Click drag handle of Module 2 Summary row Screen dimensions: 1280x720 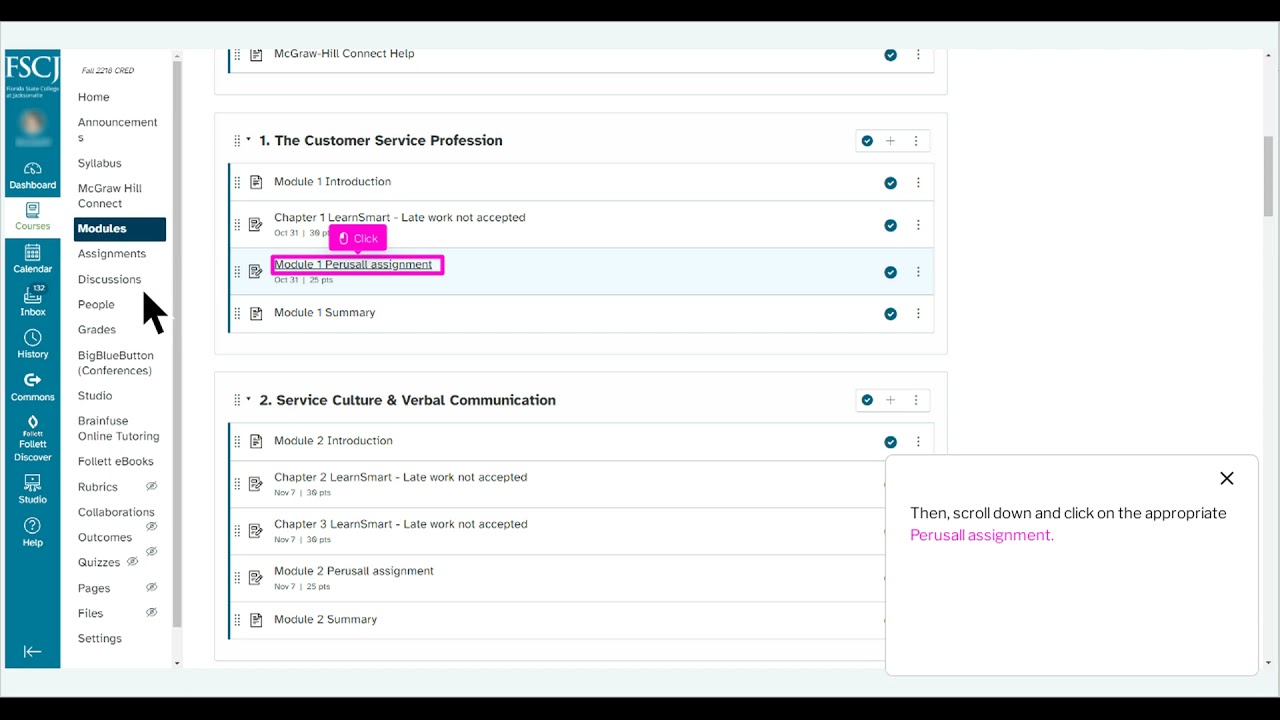[237, 620]
